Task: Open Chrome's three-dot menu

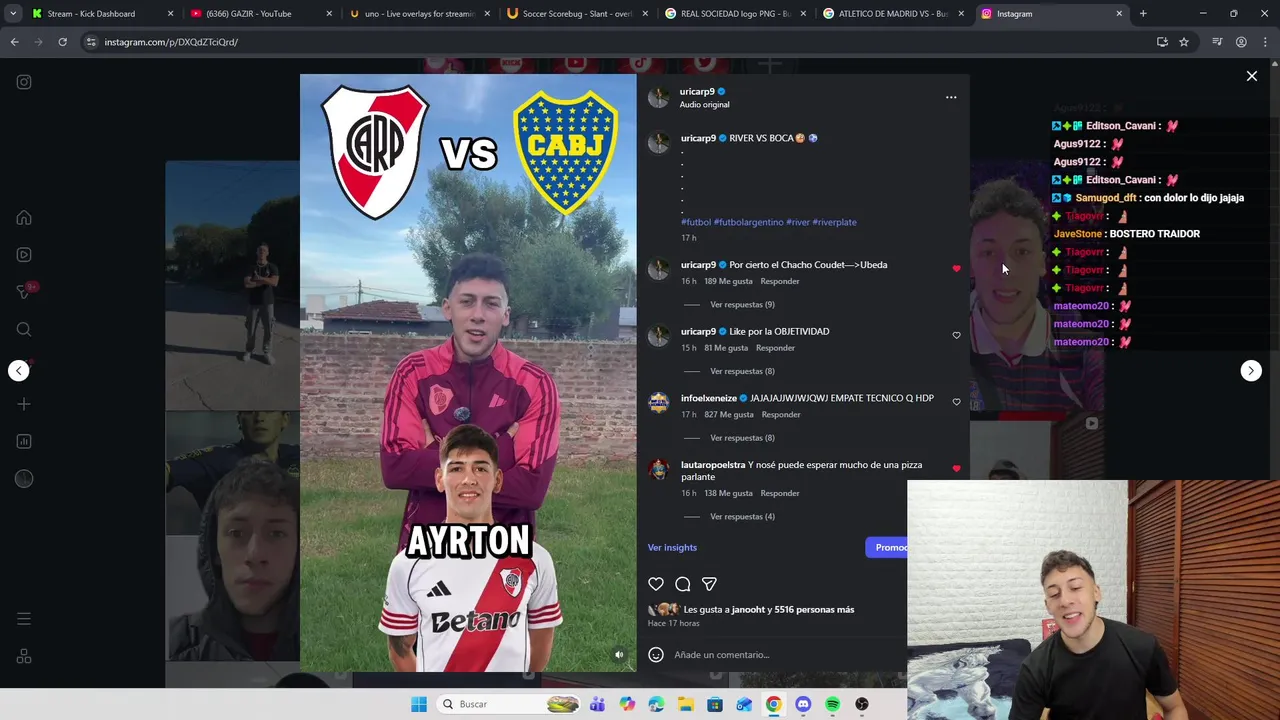Action: point(1265,42)
